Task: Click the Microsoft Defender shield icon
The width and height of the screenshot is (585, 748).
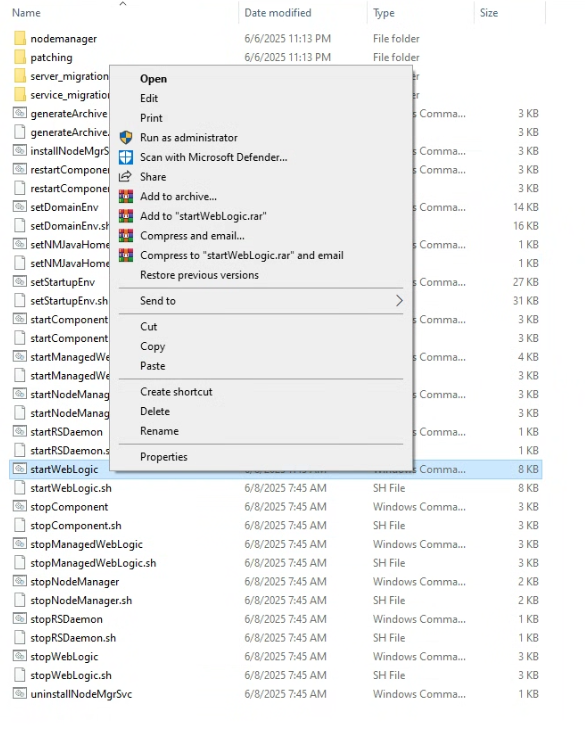Action: pyautogui.click(x=125, y=157)
